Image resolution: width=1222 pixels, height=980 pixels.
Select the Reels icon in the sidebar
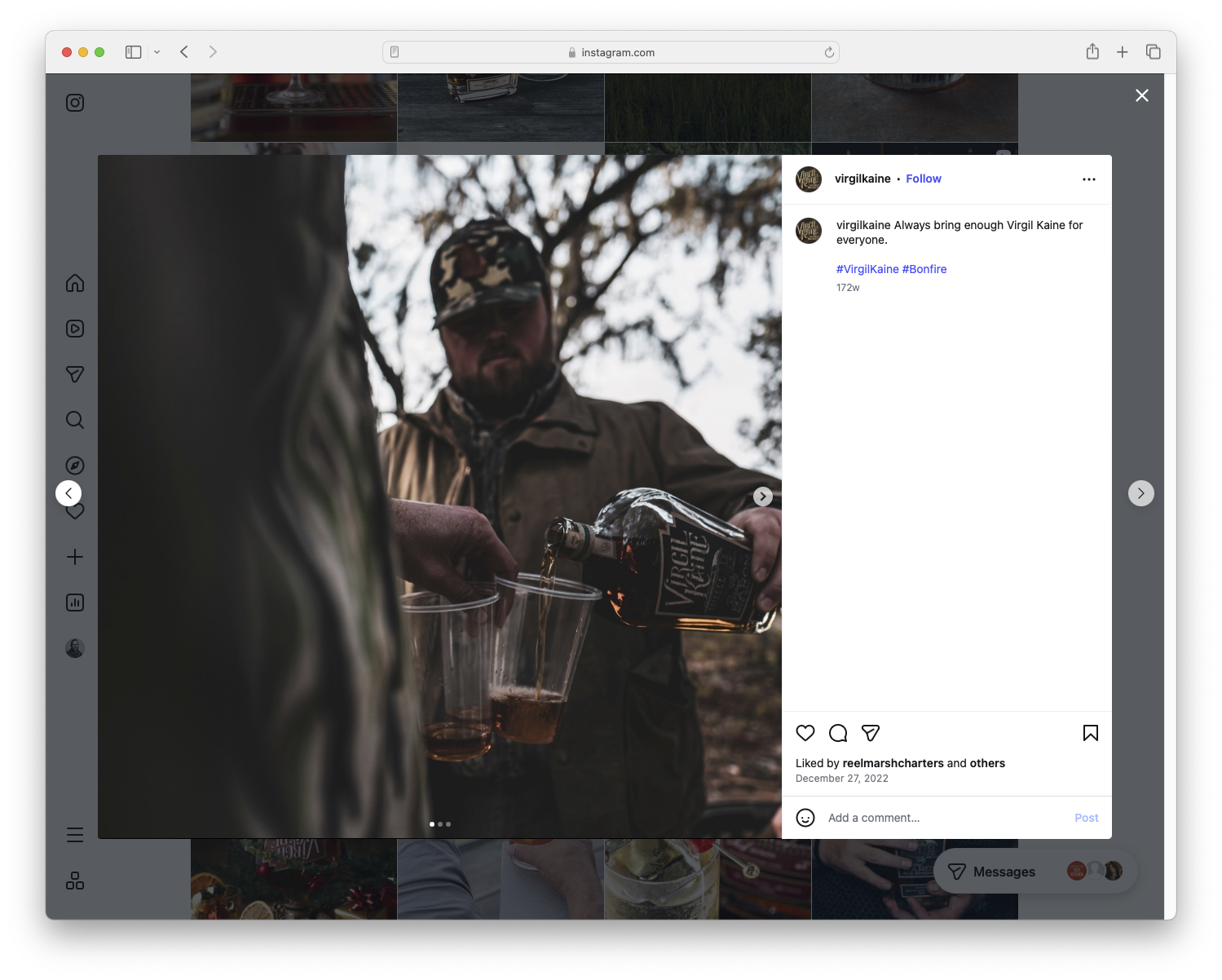pos(74,329)
